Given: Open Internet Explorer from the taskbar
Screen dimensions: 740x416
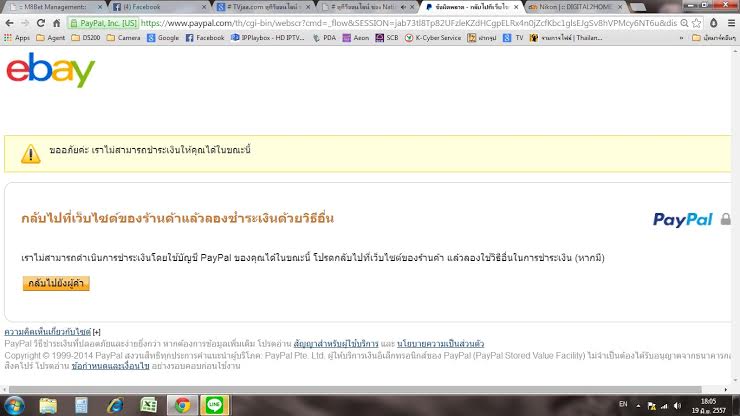Looking at the screenshot, I should click(x=115, y=406).
